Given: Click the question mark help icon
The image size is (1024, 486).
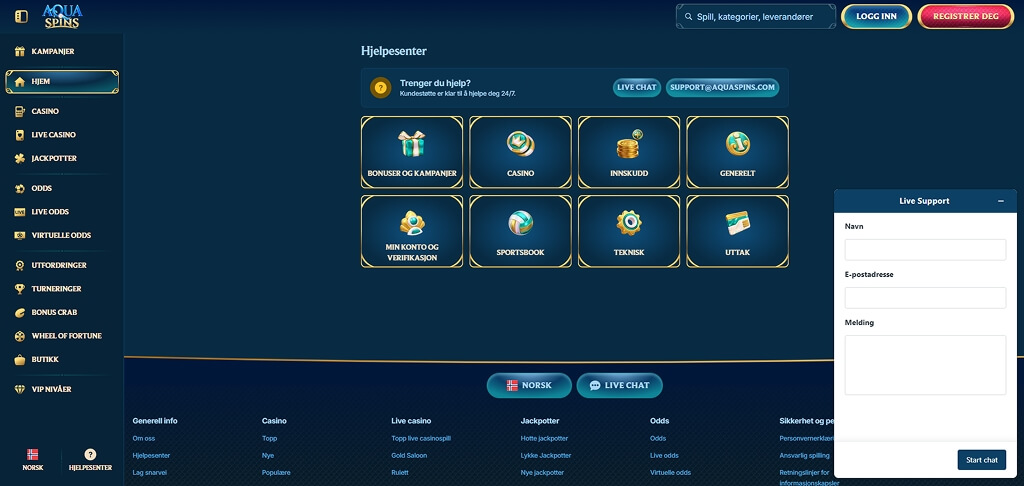Looking at the screenshot, I should pos(381,88).
